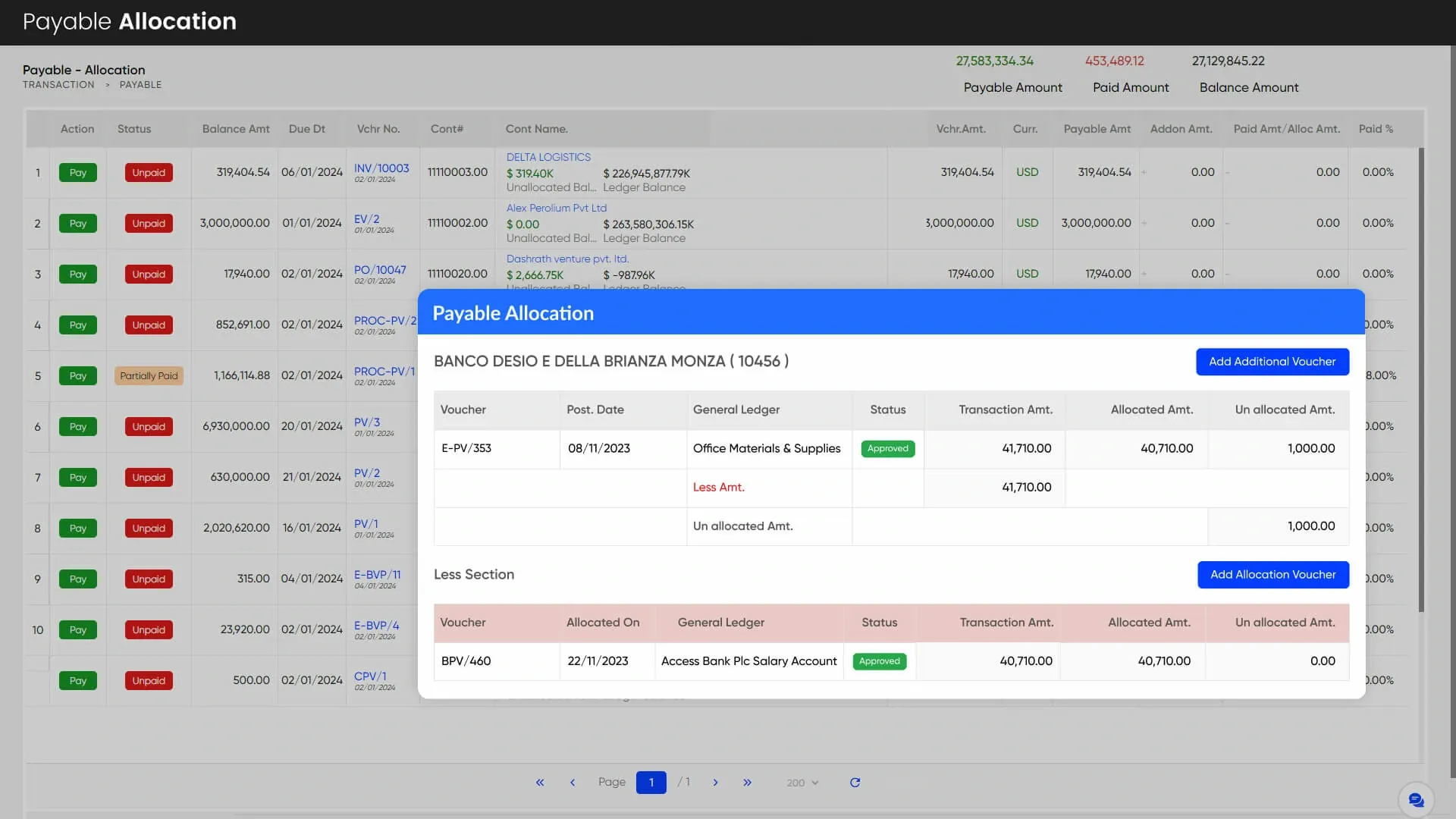
Task: Click next page arrow icon
Action: click(x=715, y=783)
